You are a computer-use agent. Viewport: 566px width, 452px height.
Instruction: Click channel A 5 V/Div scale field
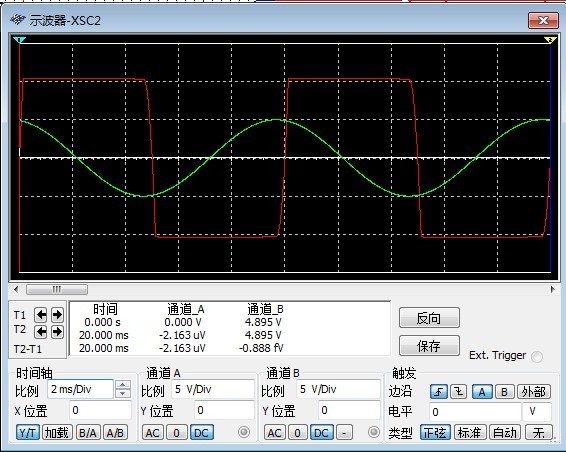[x=213, y=390]
